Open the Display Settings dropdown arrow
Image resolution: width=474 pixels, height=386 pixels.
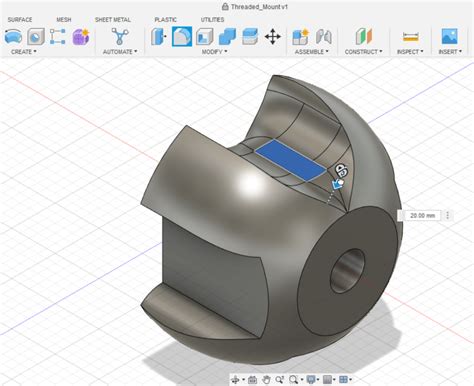click(318, 380)
